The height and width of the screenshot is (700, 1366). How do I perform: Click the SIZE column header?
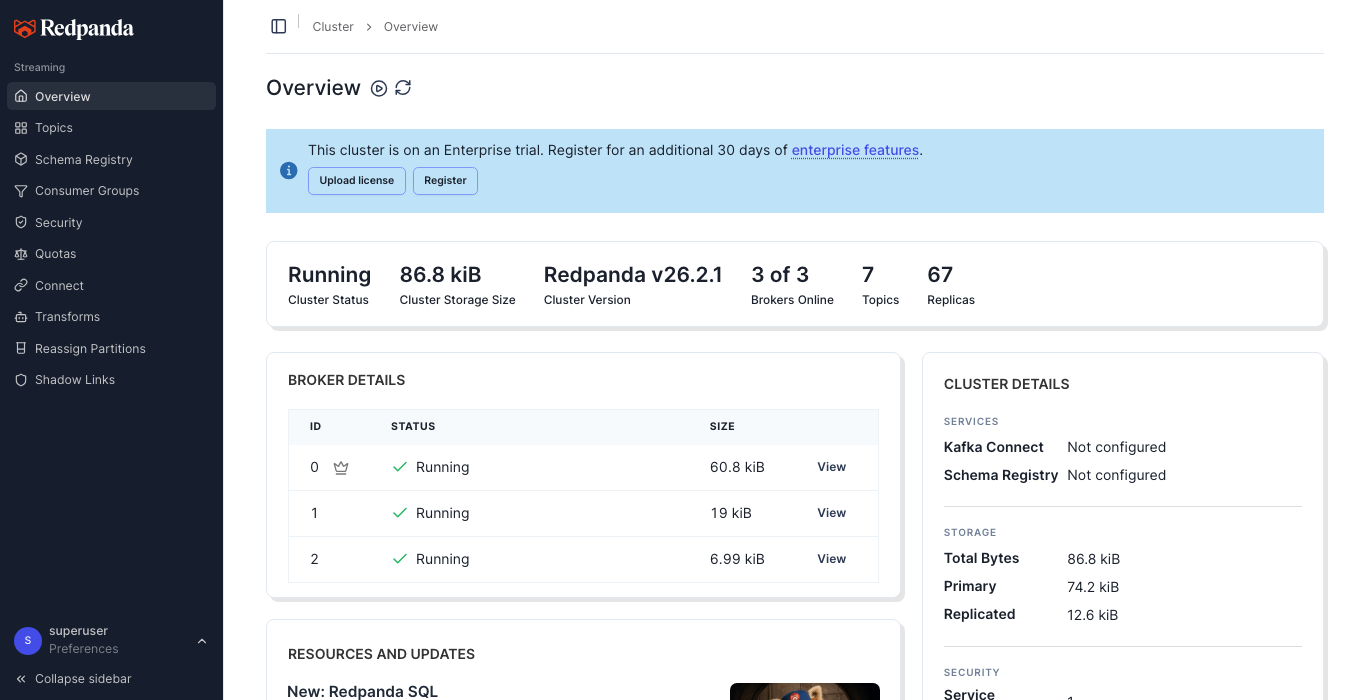click(722, 426)
